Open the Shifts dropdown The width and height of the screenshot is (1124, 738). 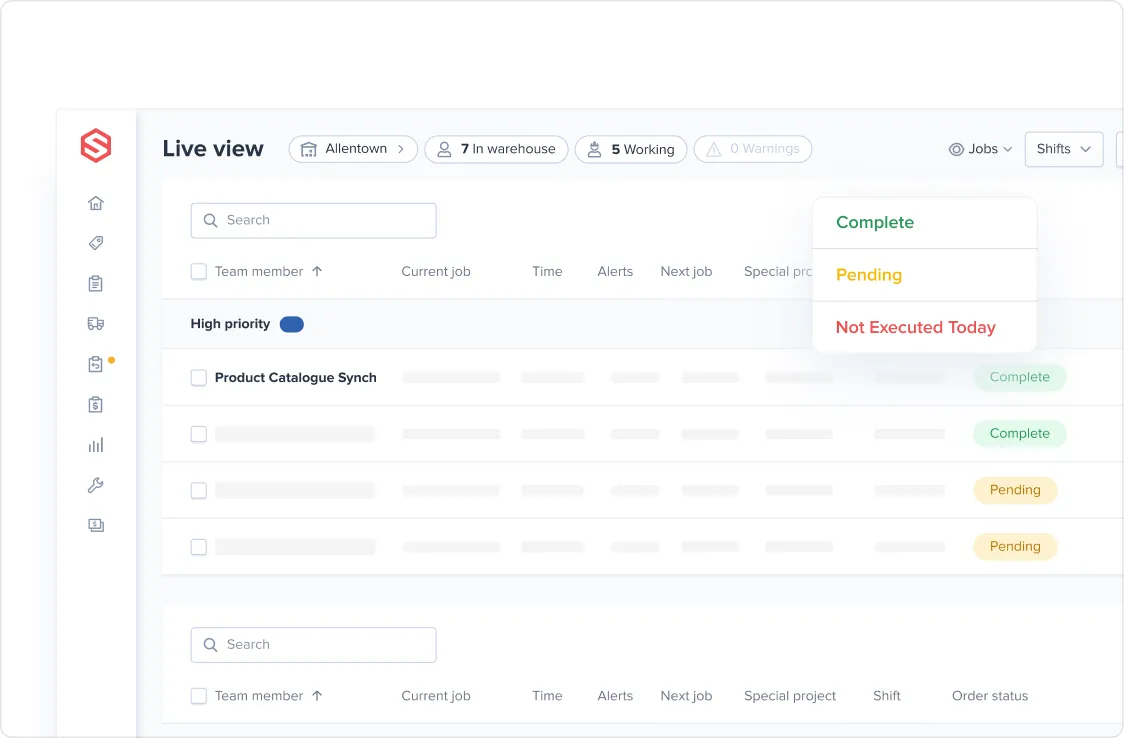click(1063, 148)
